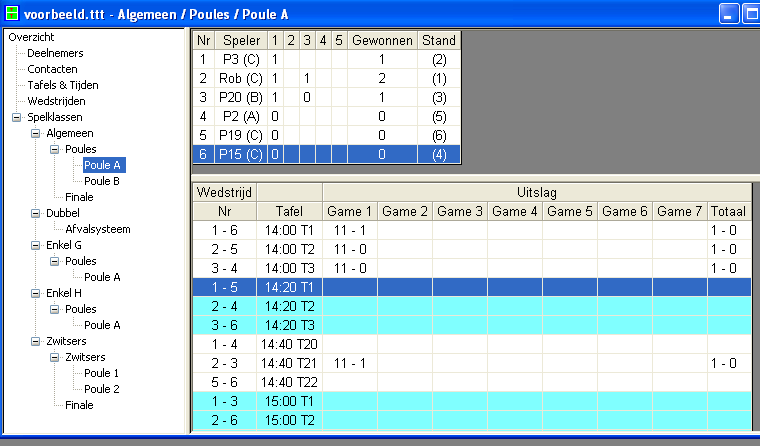The image size is (760, 446).
Task: Click the Gewonnen column header
Action: point(381,41)
